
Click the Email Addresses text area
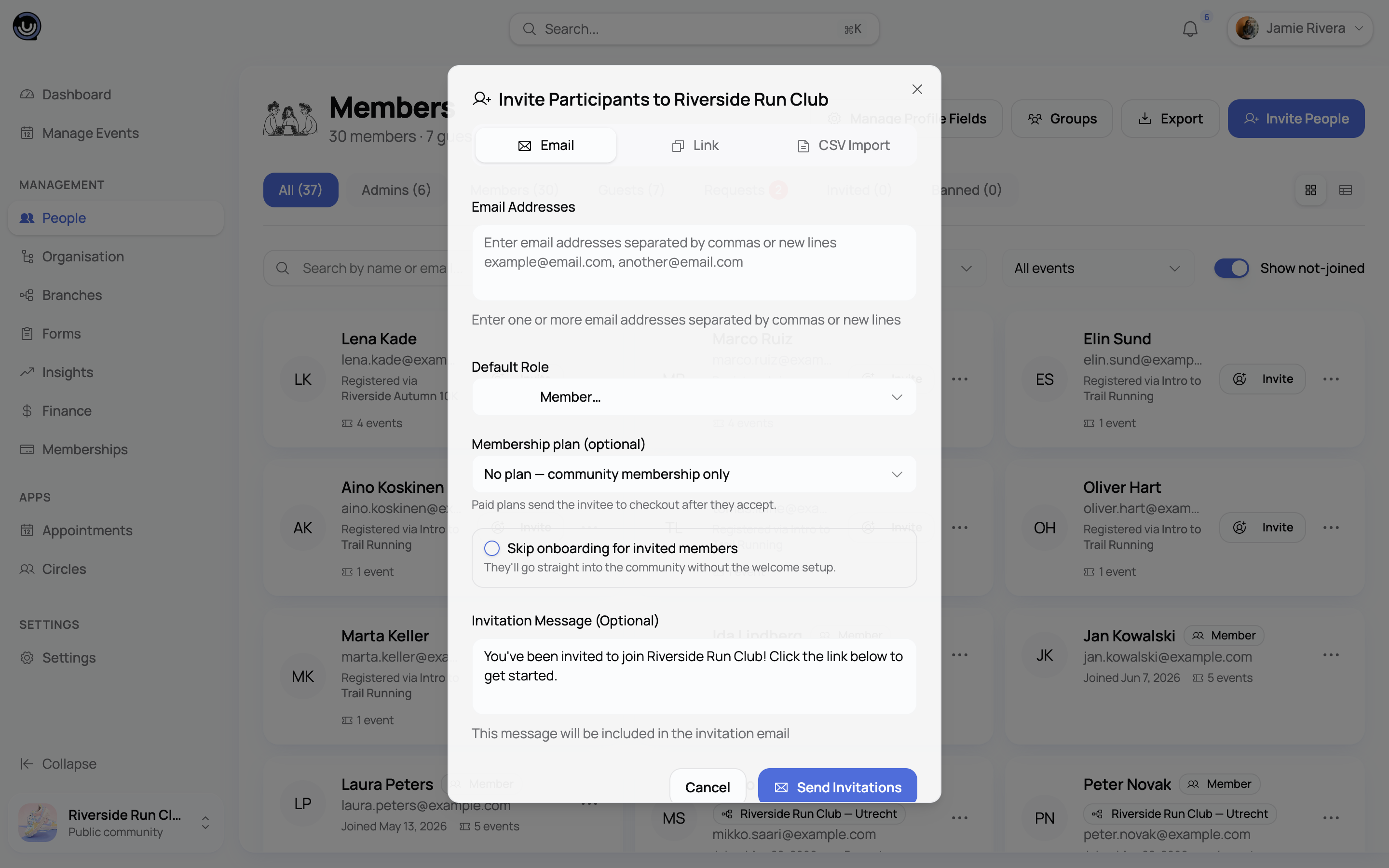coord(694,262)
